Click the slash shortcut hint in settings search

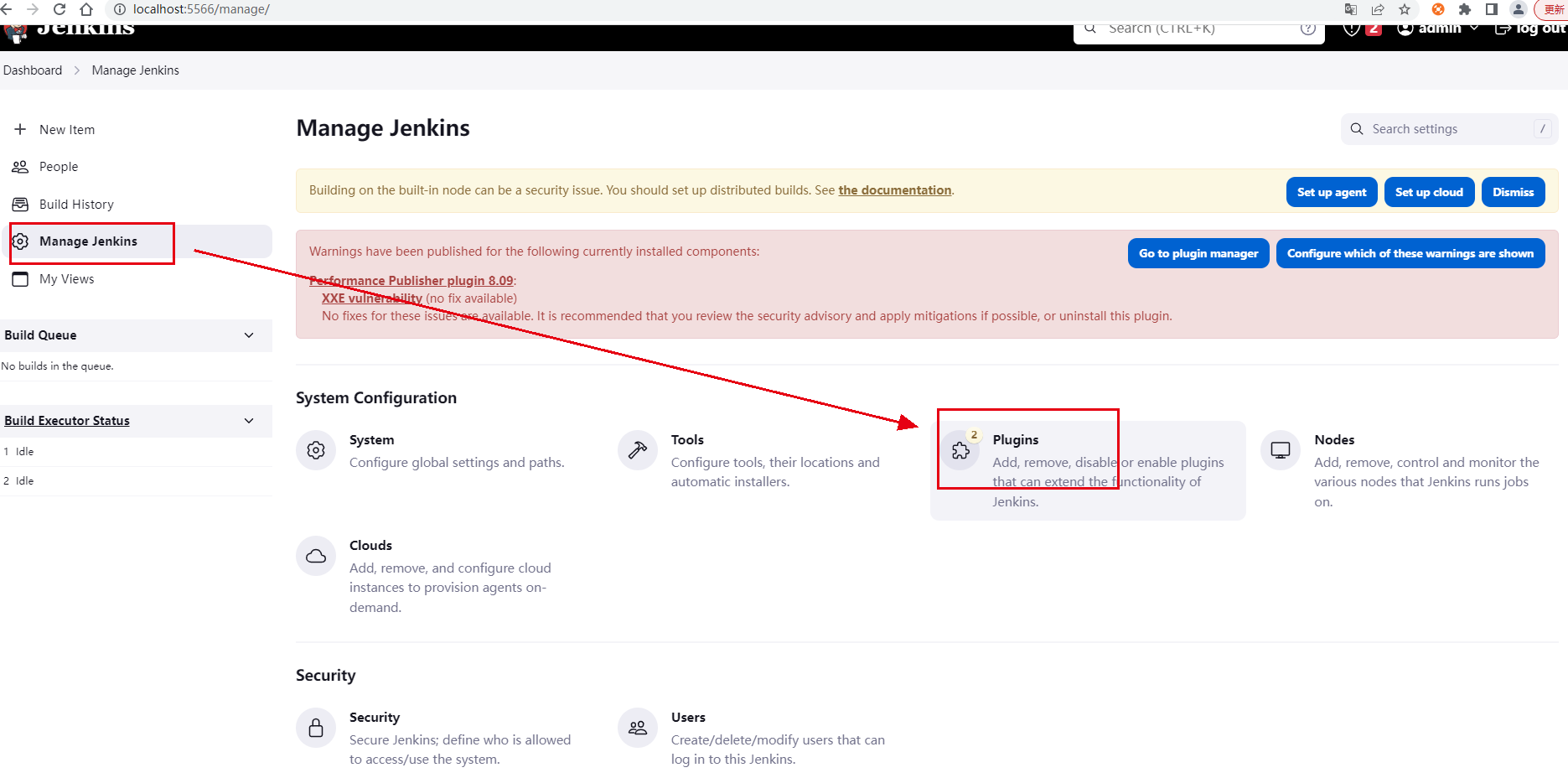tap(1543, 129)
